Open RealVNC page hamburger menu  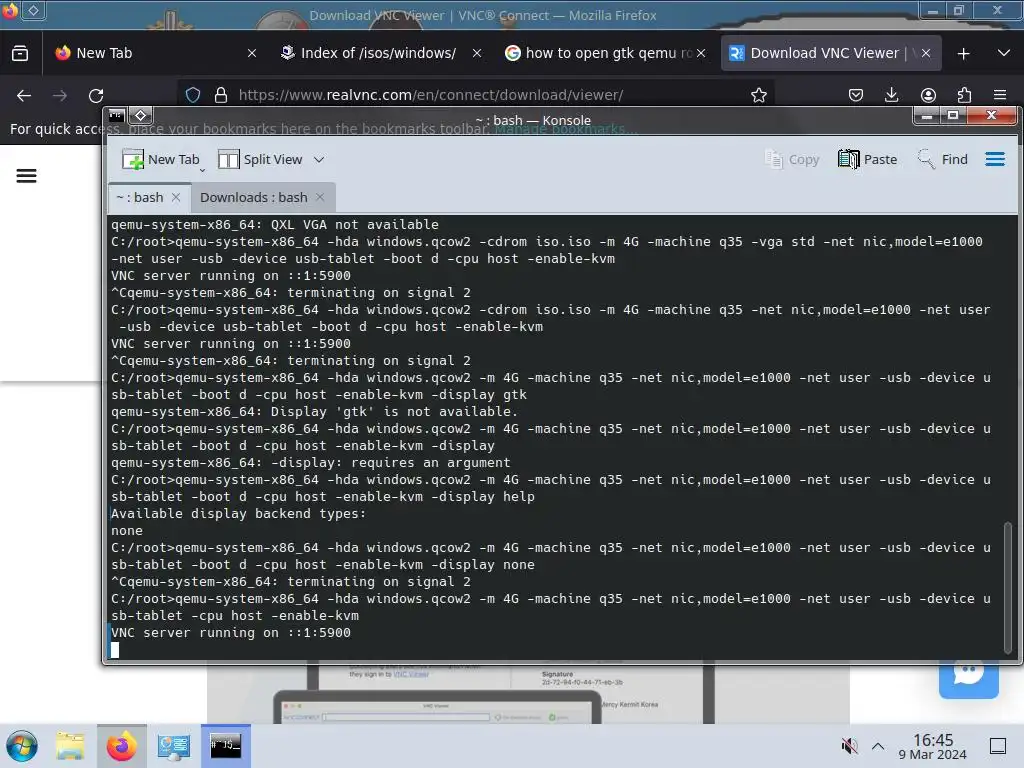coord(26,176)
